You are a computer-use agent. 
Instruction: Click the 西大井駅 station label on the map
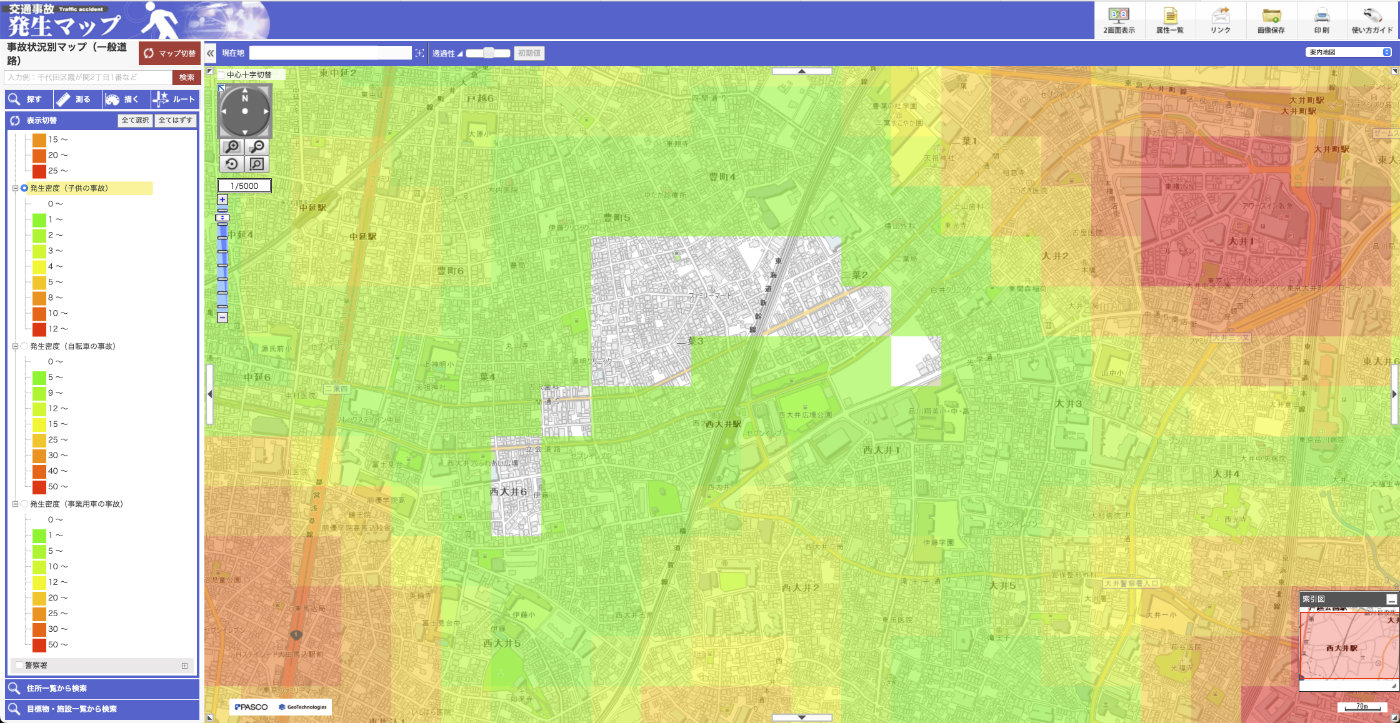click(722, 424)
